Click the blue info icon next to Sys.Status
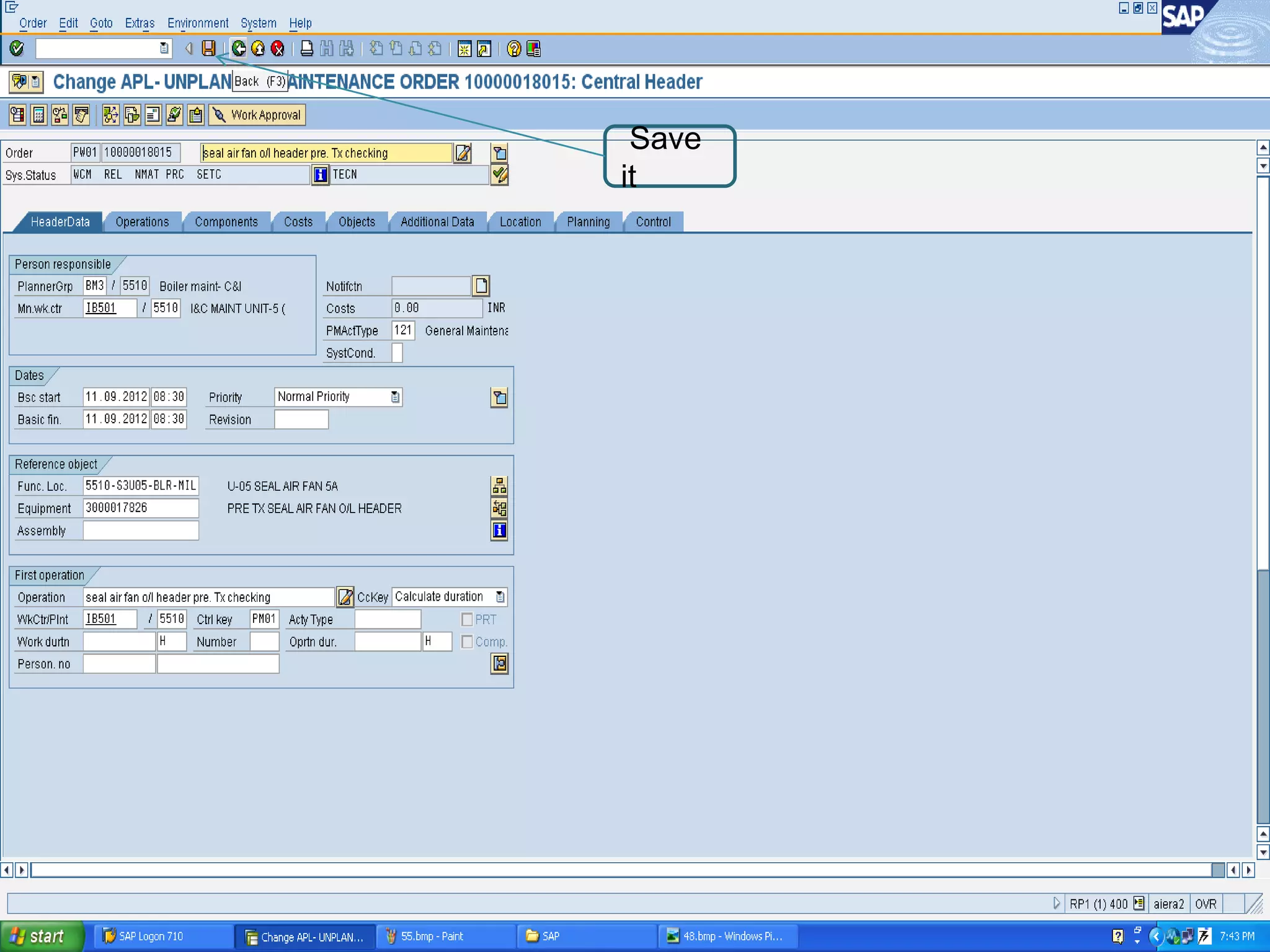 [x=320, y=175]
